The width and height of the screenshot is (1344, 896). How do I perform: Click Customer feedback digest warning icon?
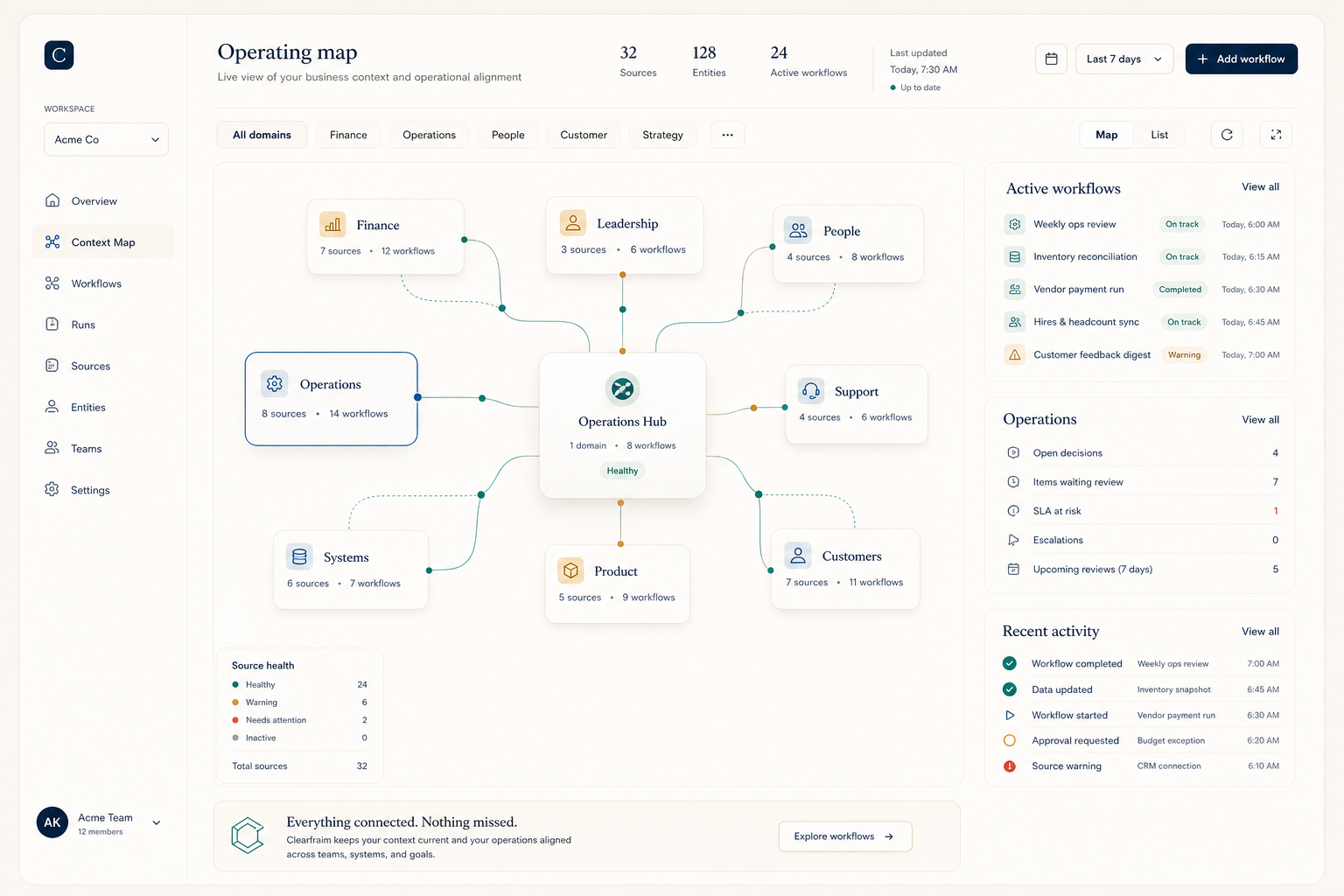[1015, 354]
